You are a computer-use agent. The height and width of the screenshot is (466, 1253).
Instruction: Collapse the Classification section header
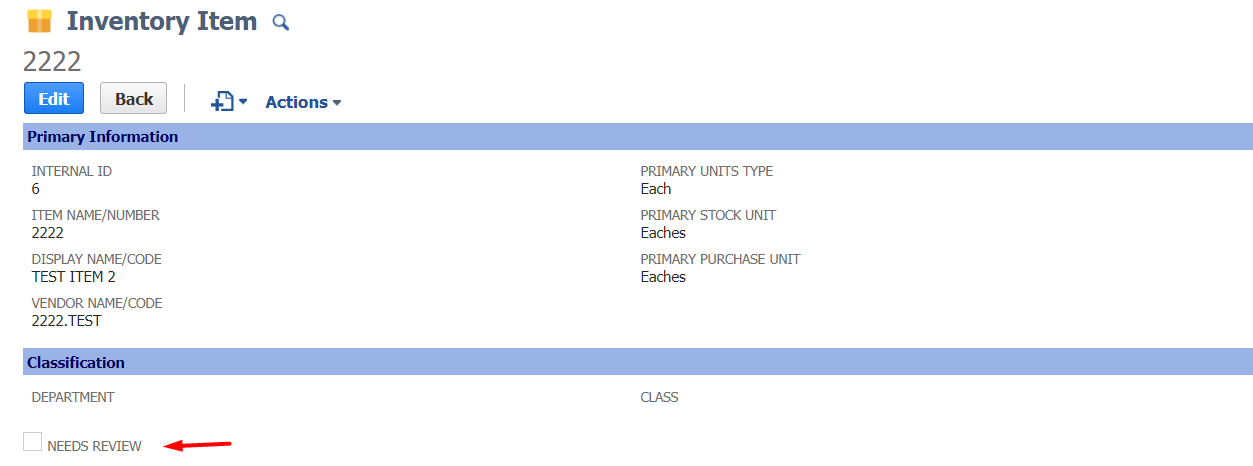(638, 362)
